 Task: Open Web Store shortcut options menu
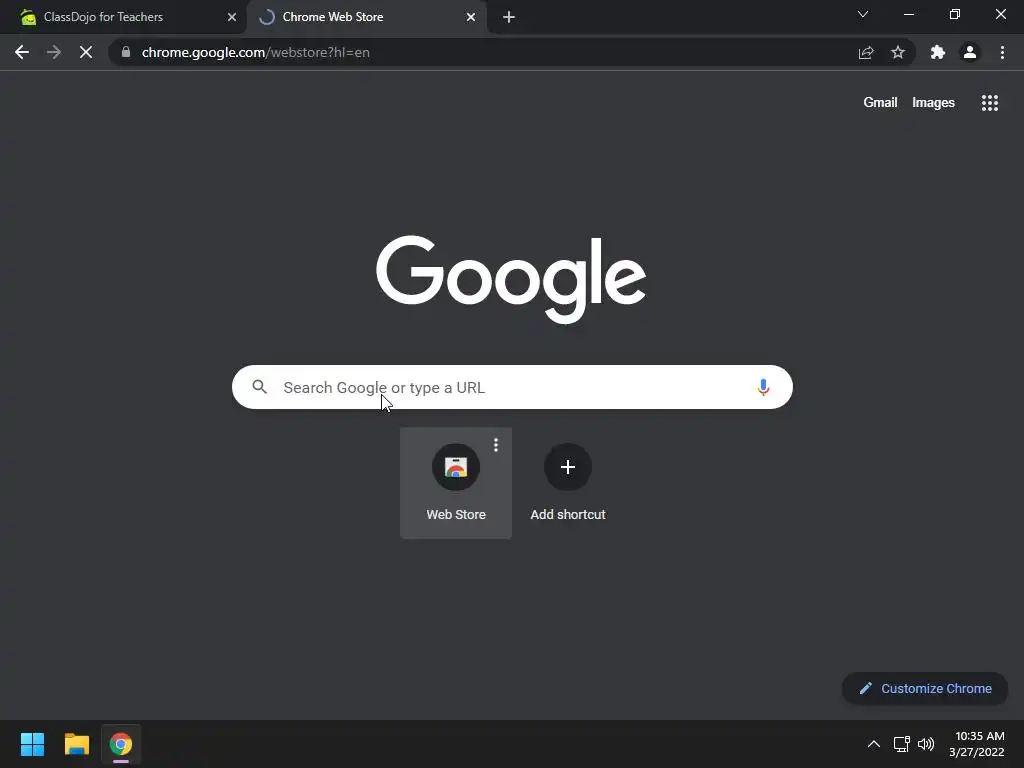point(496,445)
